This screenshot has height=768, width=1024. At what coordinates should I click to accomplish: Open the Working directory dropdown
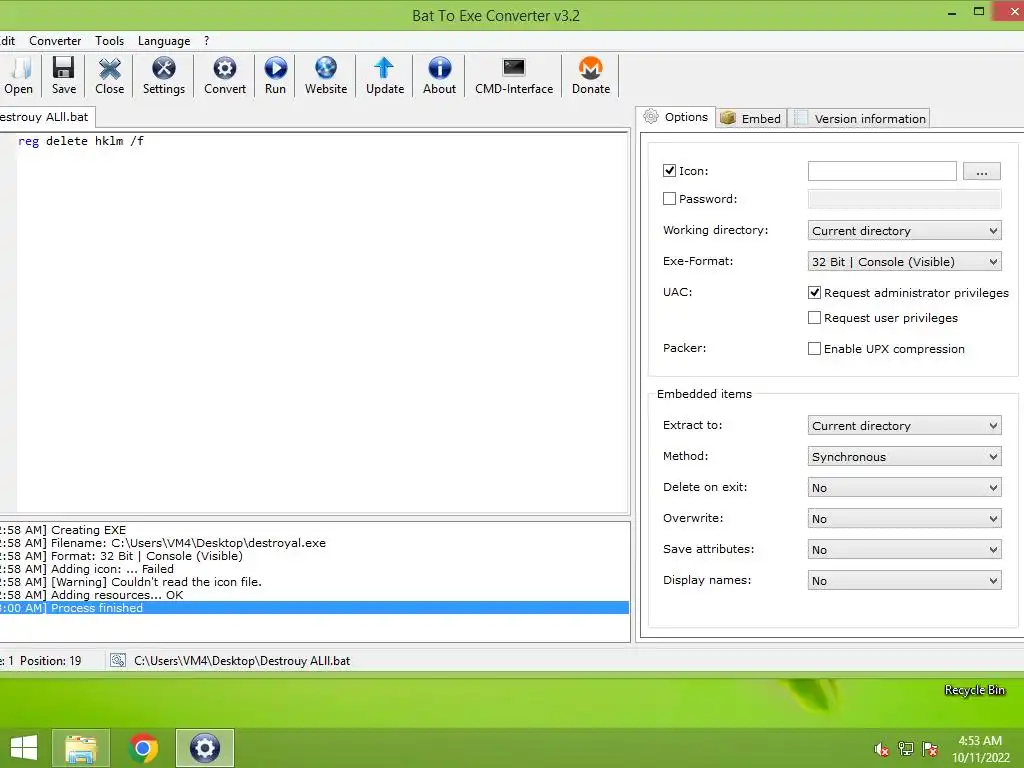coord(904,231)
